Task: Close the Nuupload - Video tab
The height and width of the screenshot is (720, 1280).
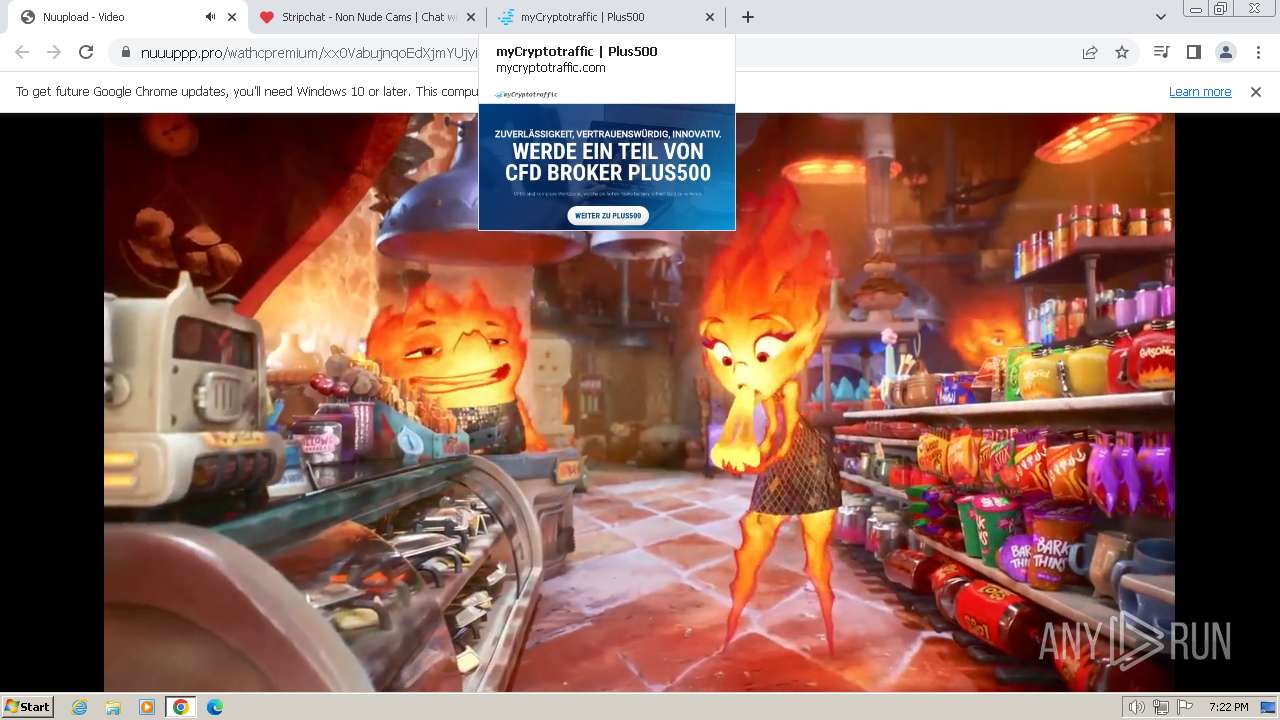Action: (232, 17)
